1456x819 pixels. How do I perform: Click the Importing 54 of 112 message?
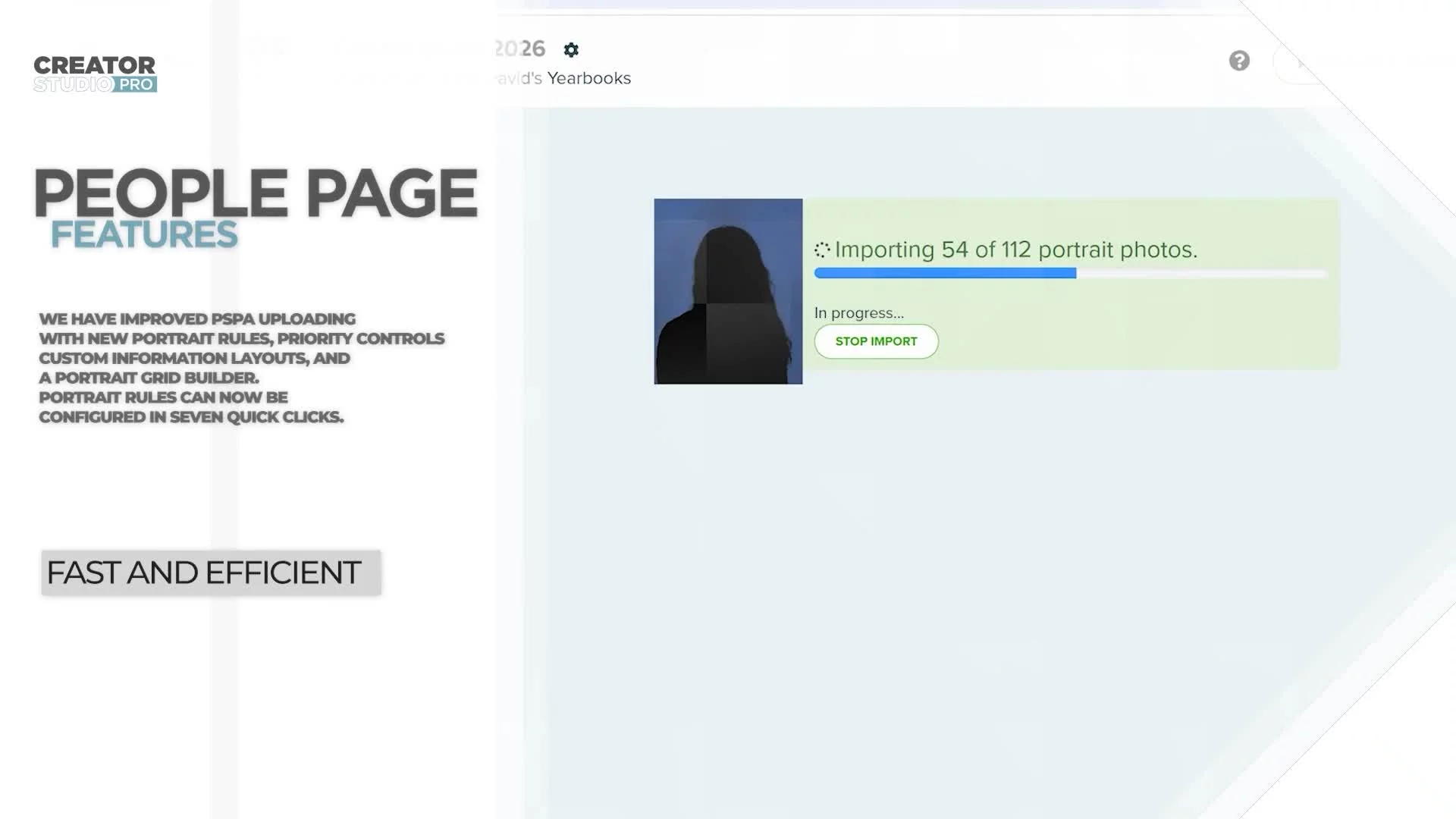point(1016,249)
